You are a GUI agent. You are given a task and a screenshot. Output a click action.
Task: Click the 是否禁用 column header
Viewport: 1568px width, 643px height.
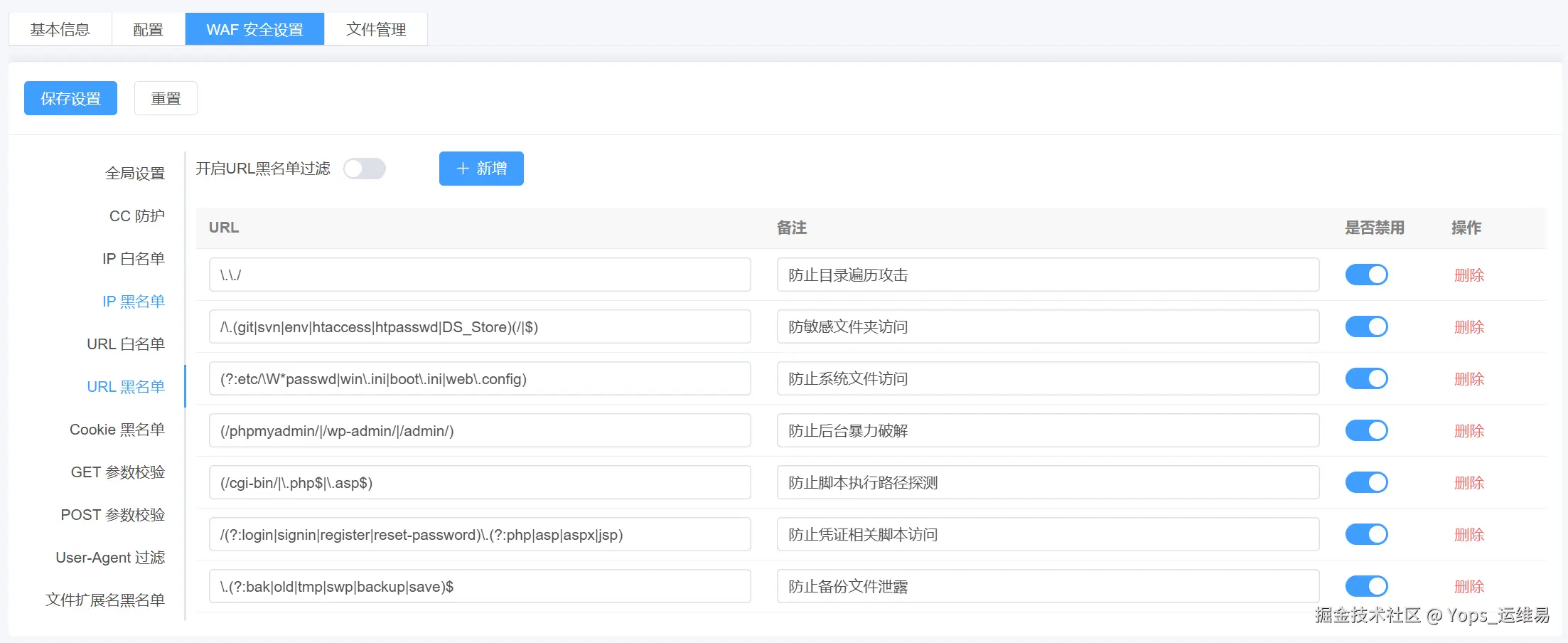point(1375,228)
